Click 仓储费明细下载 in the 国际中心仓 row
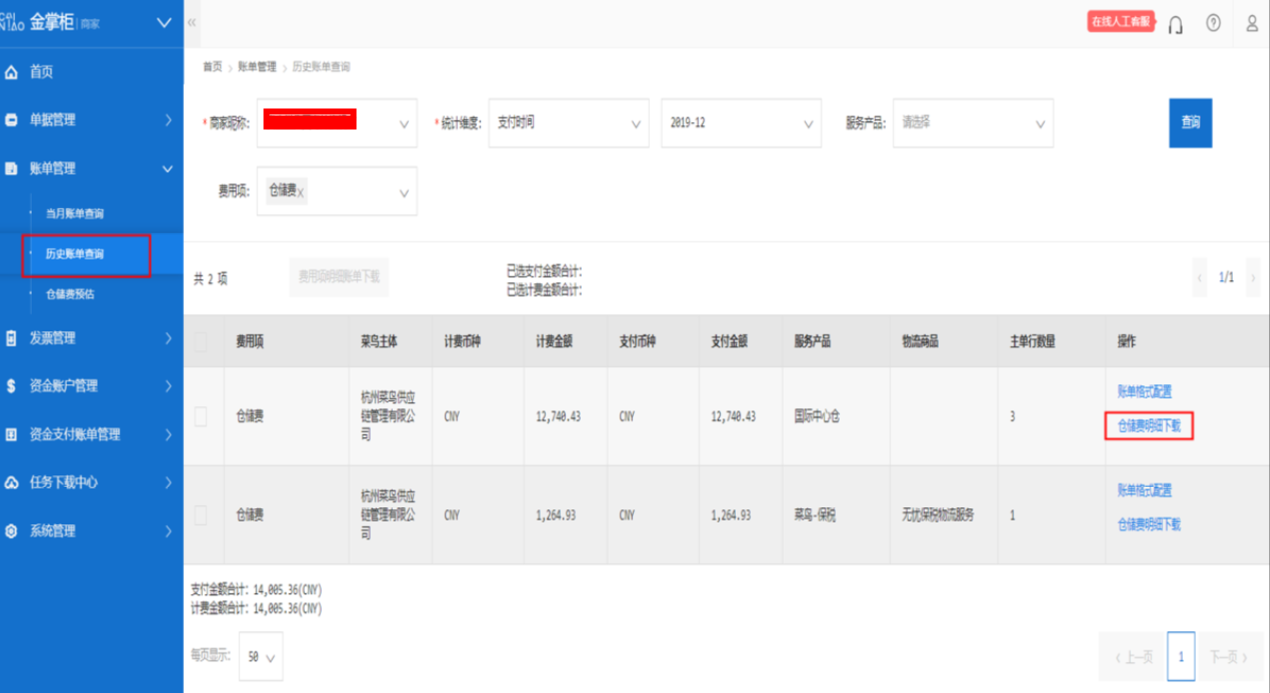 pyautogui.click(x=1149, y=426)
